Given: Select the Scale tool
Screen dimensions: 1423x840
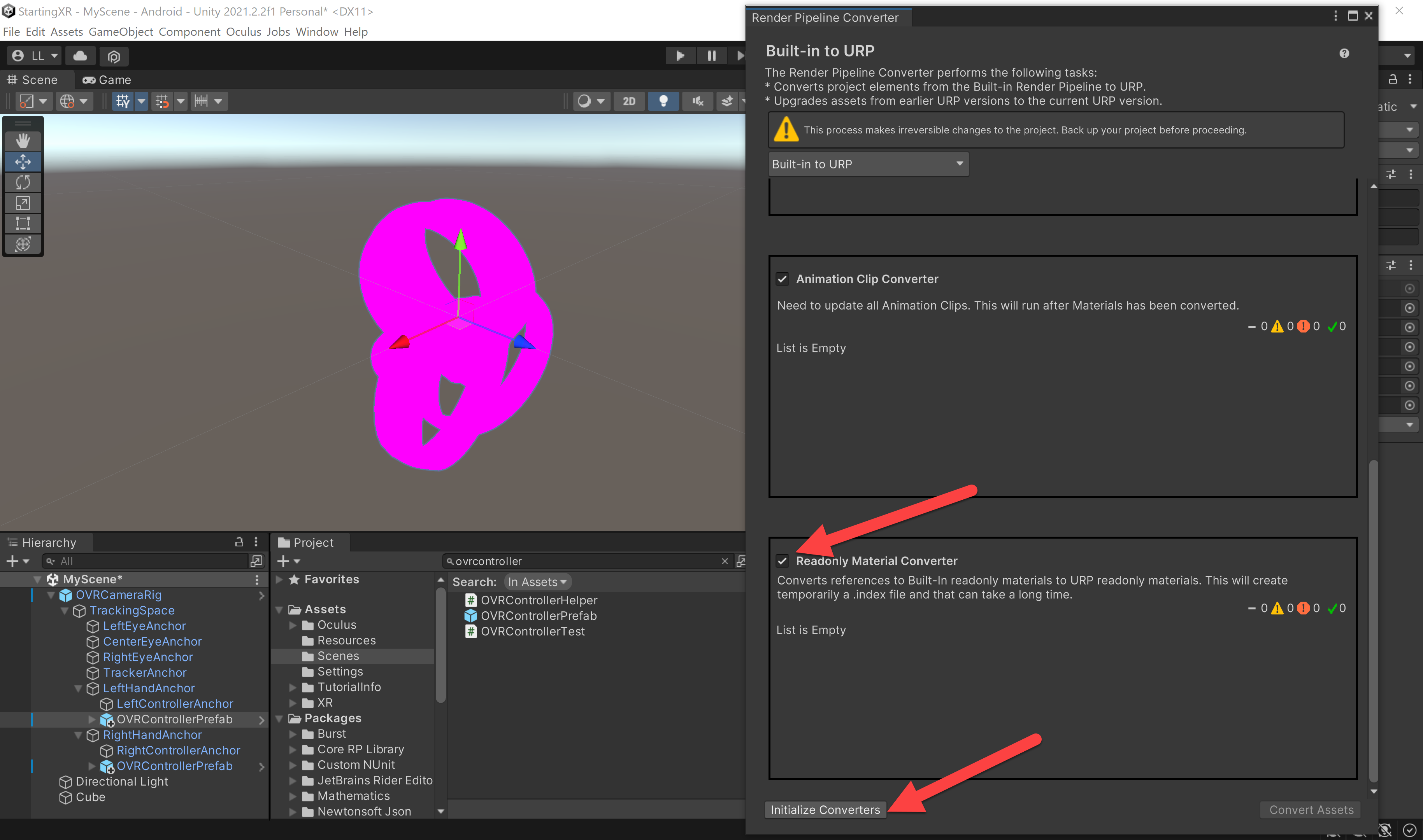Looking at the screenshot, I should (23, 203).
